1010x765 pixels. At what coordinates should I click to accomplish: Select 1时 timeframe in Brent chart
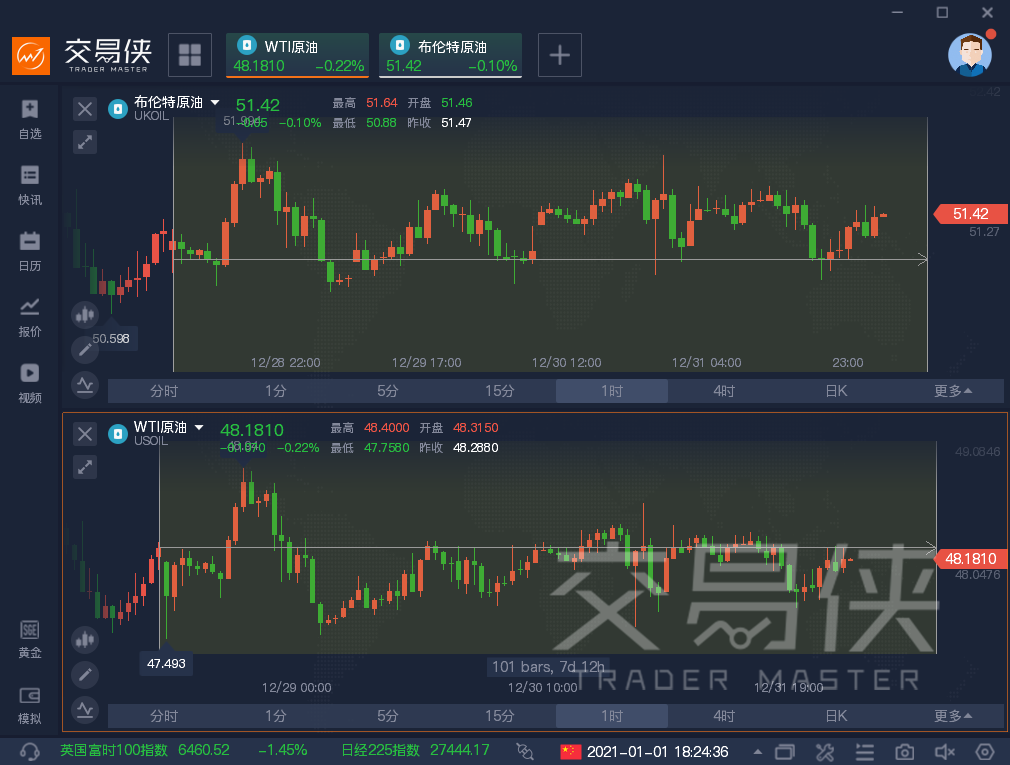tap(612, 391)
